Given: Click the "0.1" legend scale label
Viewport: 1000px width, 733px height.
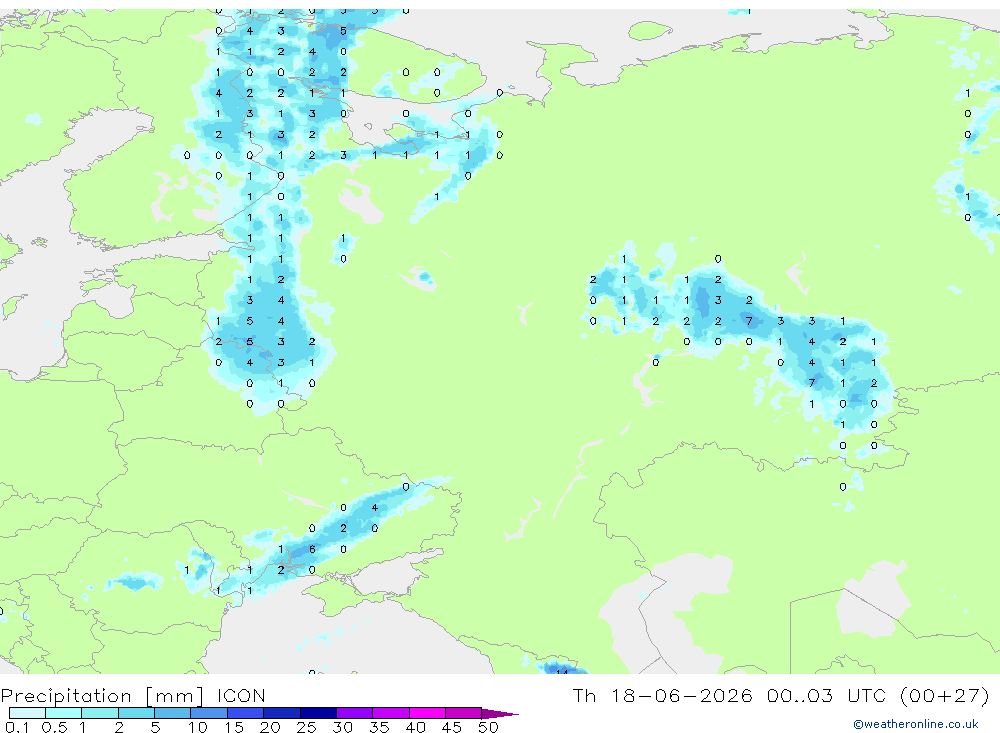Looking at the screenshot, I should click(x=17, y=727).
